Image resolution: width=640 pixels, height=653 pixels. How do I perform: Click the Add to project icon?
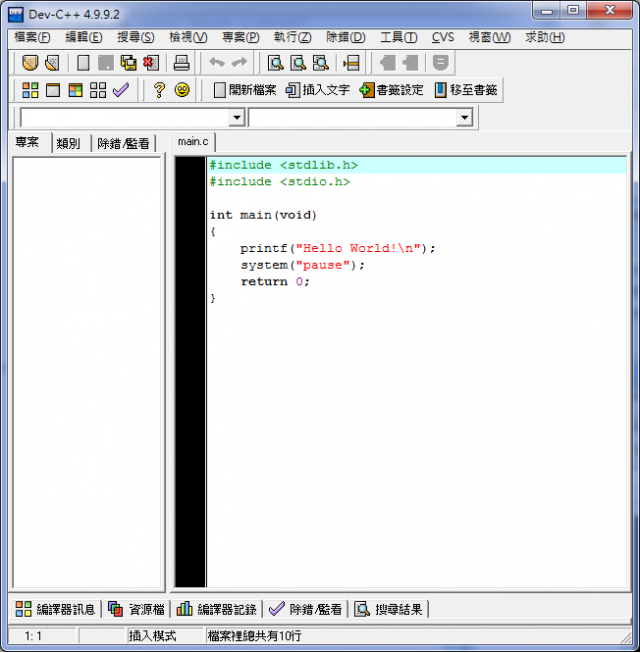(388, 63)
